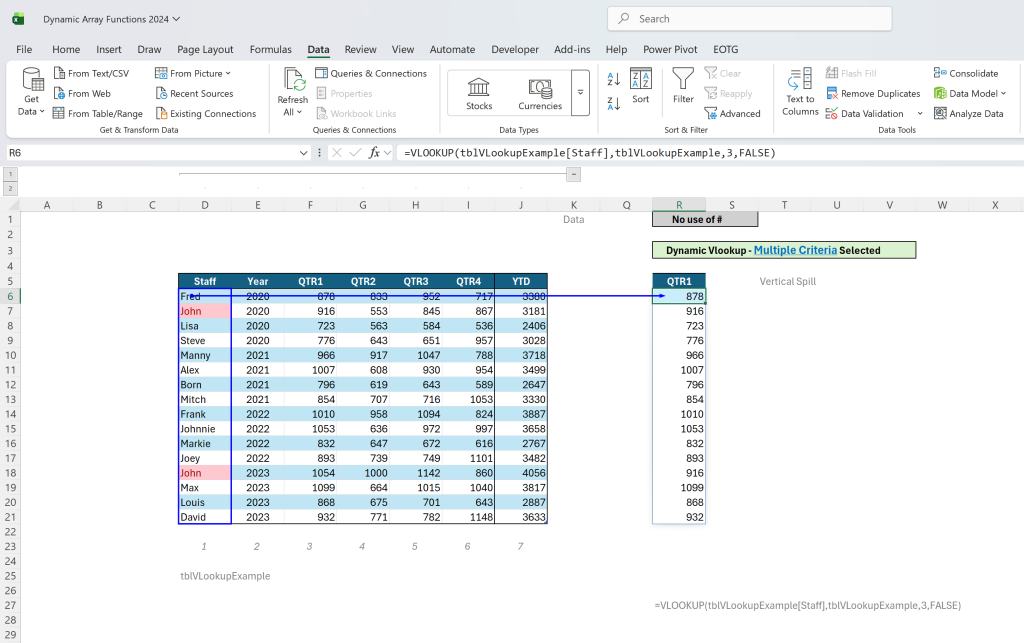Open the Name Box dropdown arrow
This screenshot has width=1024, height=643.
(303, 153)
